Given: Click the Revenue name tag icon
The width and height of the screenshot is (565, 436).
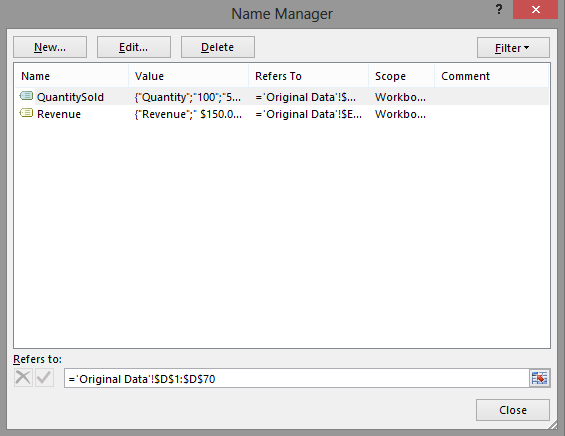Looking at the screenshot, I should click(26, 113).
